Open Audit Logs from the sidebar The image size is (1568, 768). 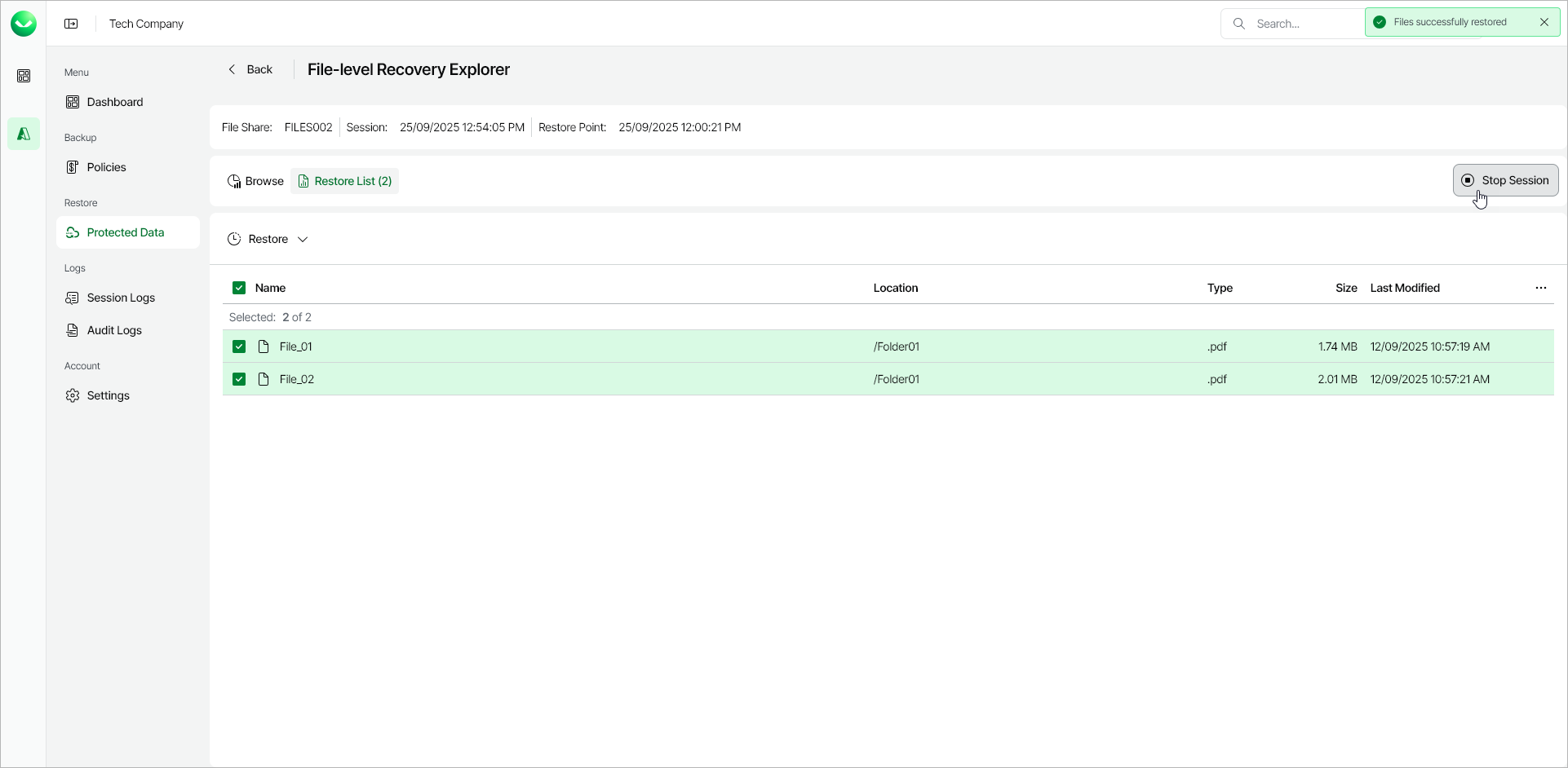pyautogui.click(x=115, y=330)
